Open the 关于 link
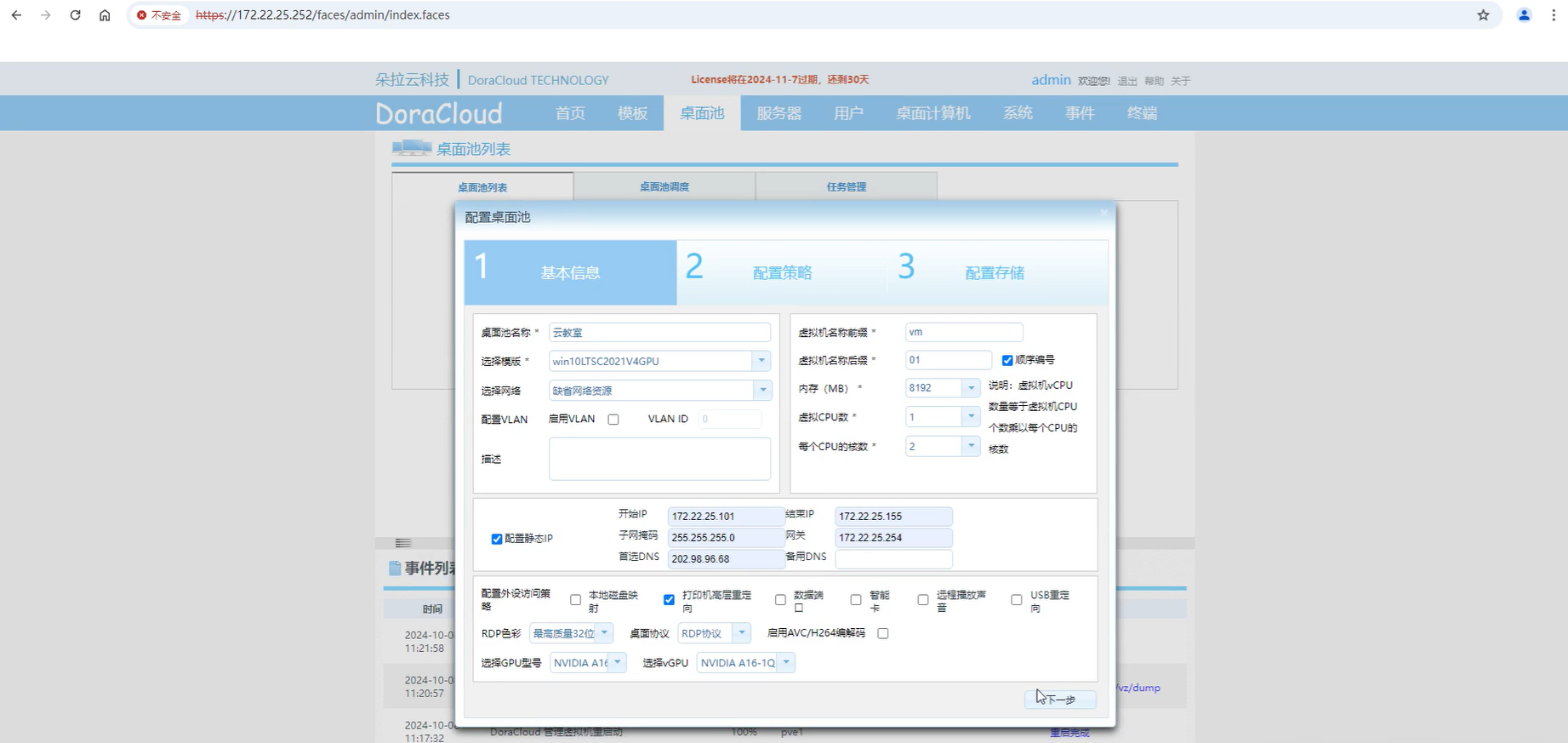 [1180, 81]
